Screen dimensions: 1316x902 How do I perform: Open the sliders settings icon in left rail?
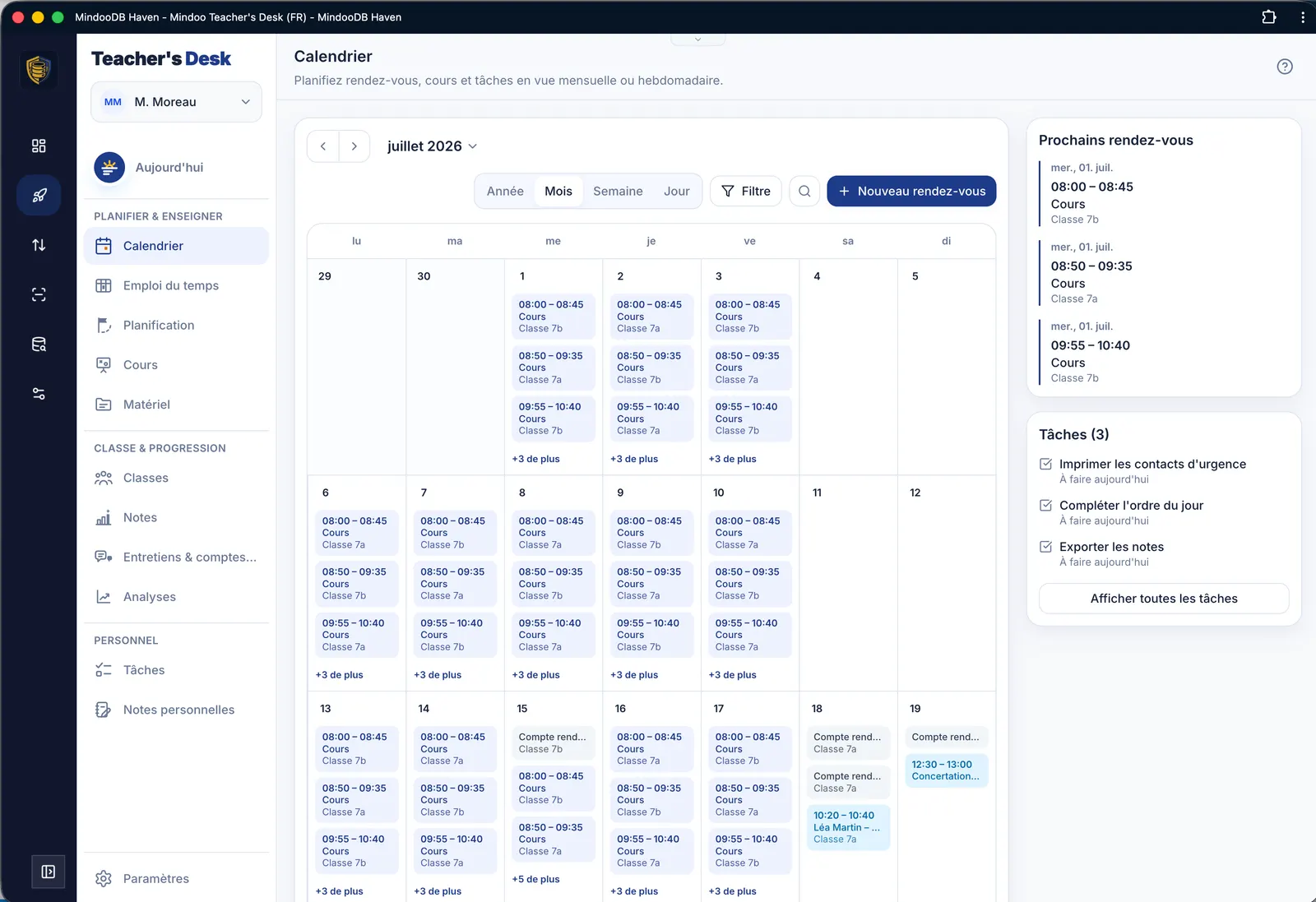[39, 394]
